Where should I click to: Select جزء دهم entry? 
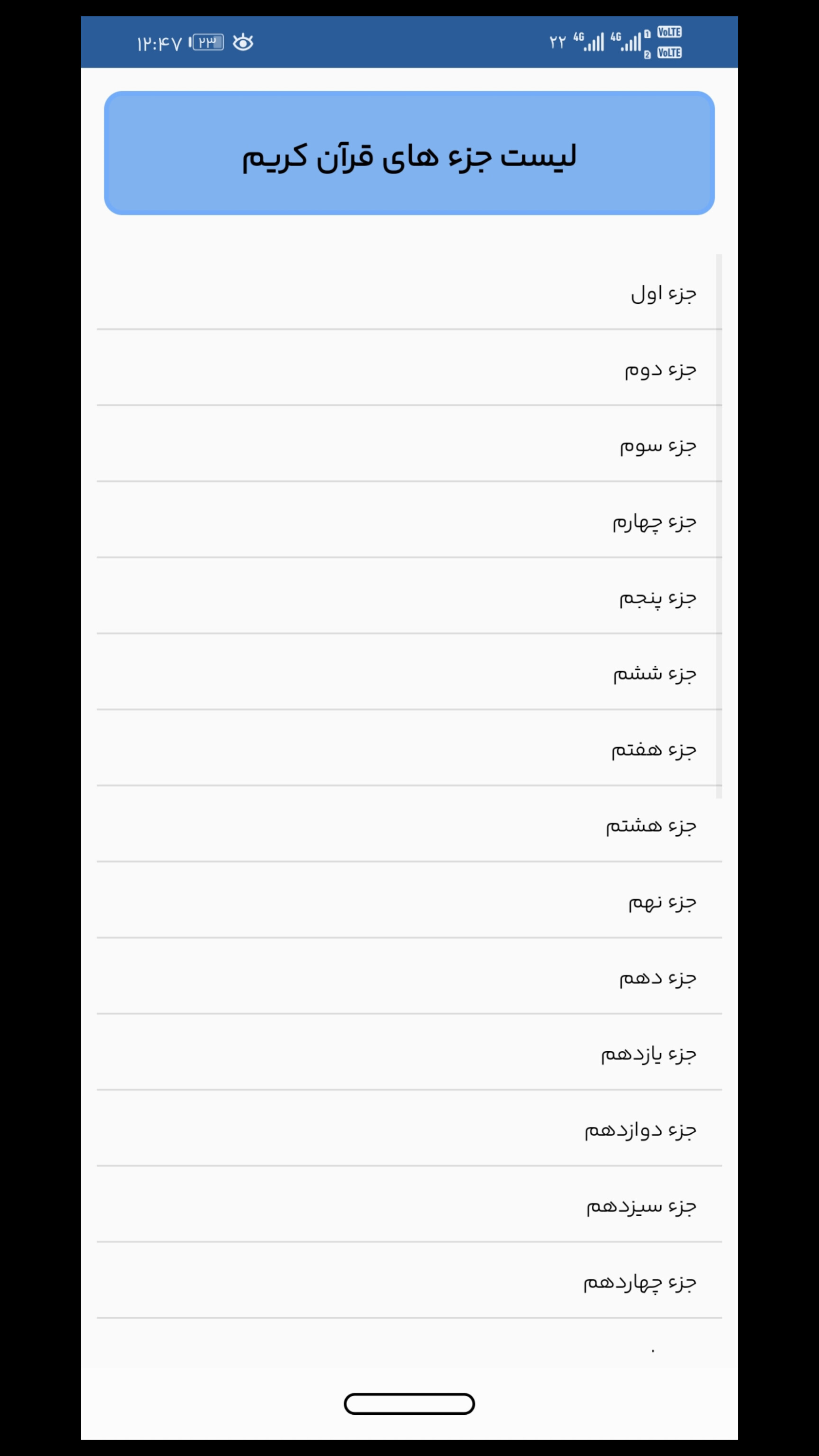[409, 978]
